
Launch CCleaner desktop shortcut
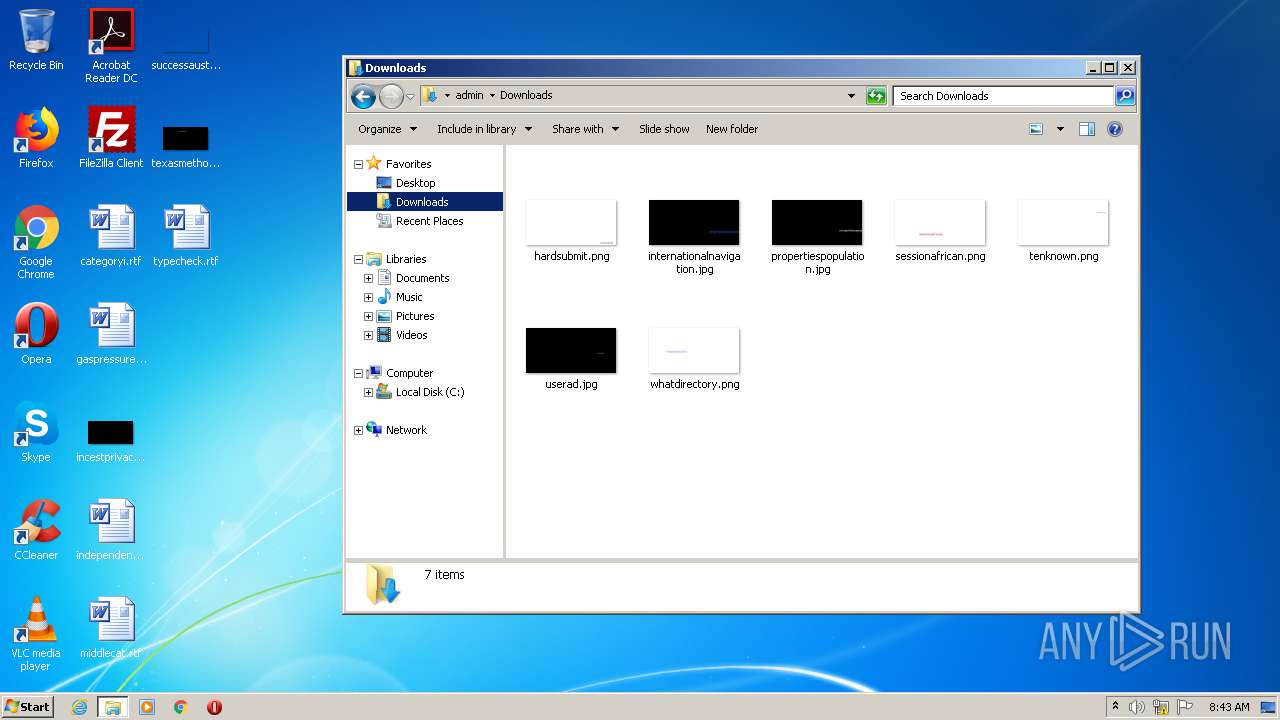pos(36,529)
